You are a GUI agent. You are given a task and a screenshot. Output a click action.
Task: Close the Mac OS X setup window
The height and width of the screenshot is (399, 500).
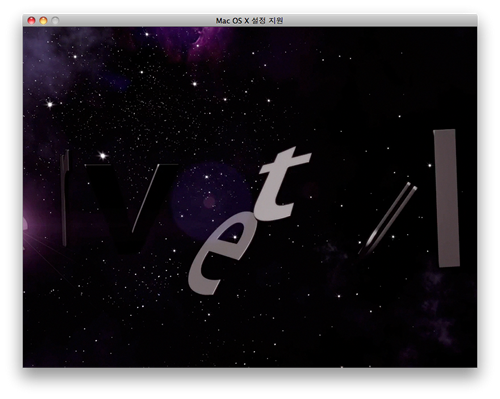coord(31,21)
